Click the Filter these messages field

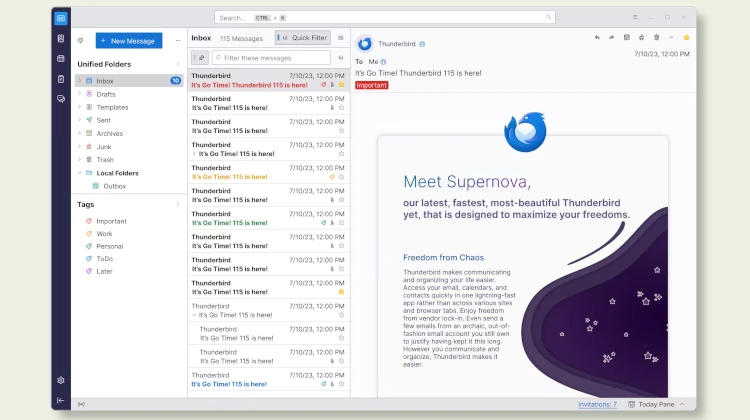271,58
